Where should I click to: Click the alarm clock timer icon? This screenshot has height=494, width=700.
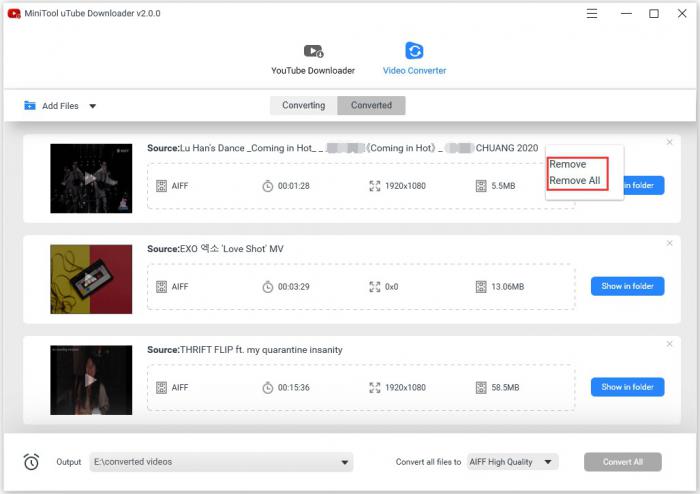tap(31, 461)
